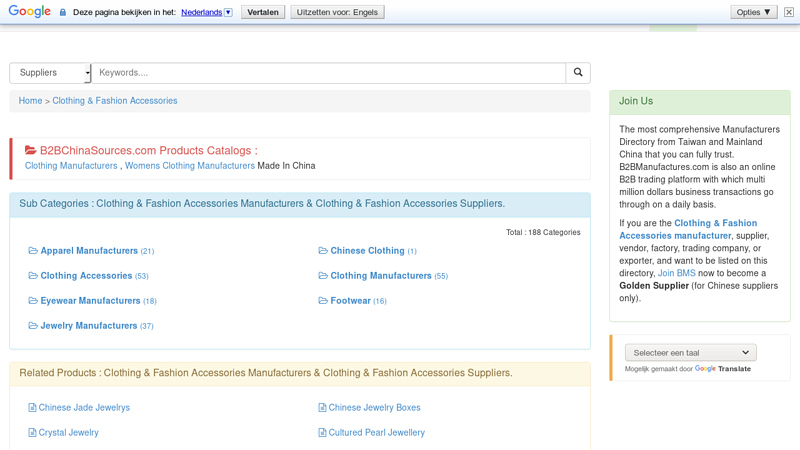Click folder icon beside Clothing Manufacturers
This screenshot has height=450, width=800.
coord(323,276)
